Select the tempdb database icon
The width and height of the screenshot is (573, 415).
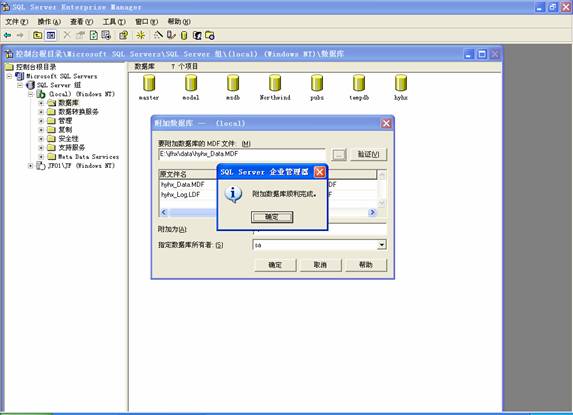coord(359,83)
